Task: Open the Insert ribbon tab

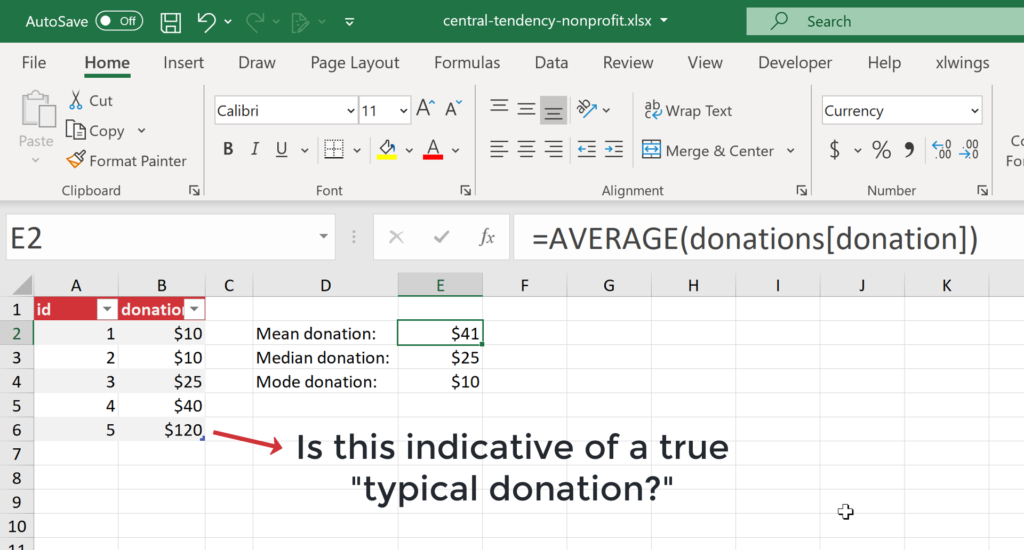Action: point(184,63)
